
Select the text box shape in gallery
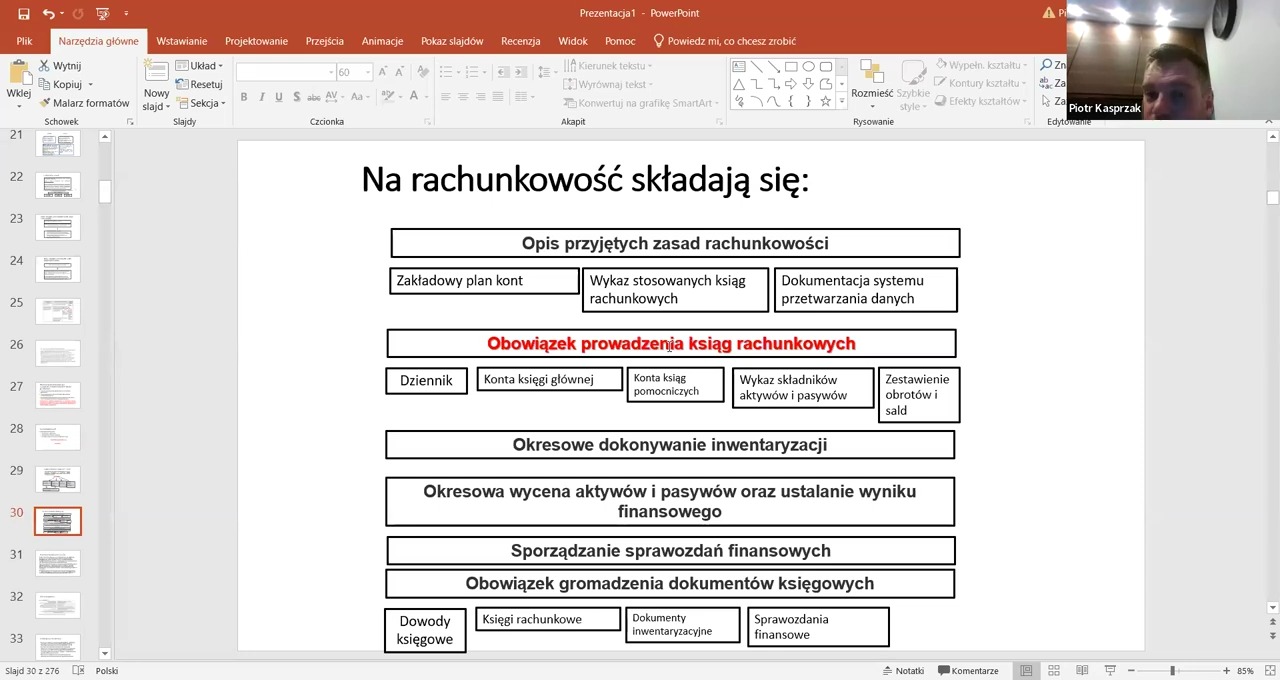pos(738,67)
